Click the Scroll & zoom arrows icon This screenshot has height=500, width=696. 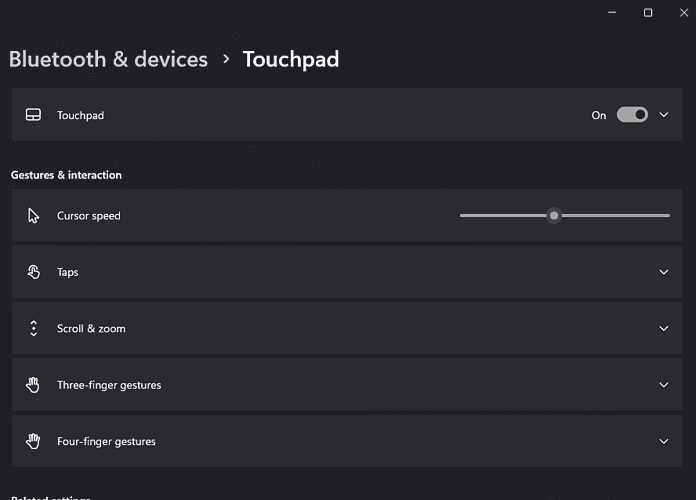click(34, 328)
